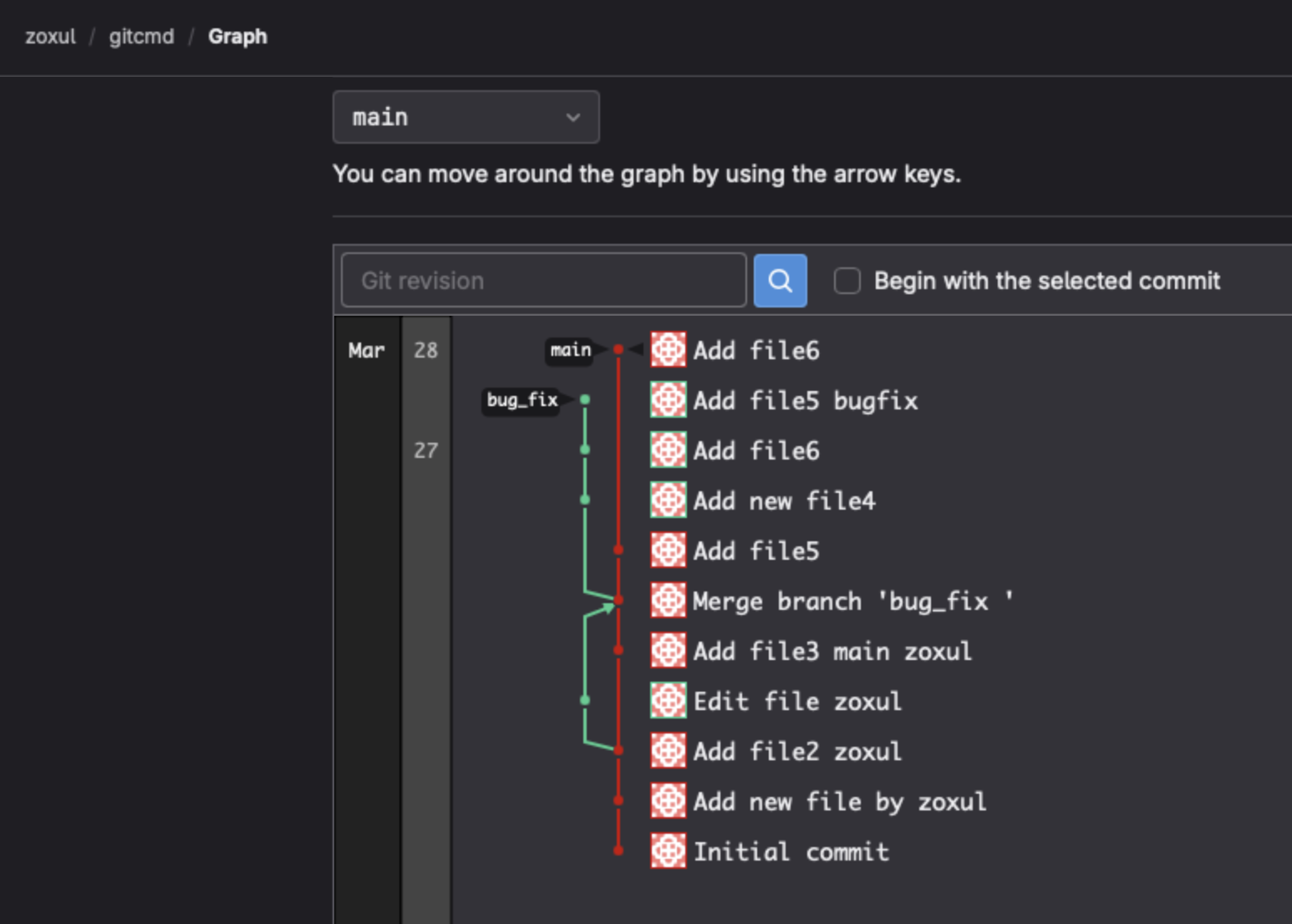Click the red merge commit node

[x=618, y=600]
